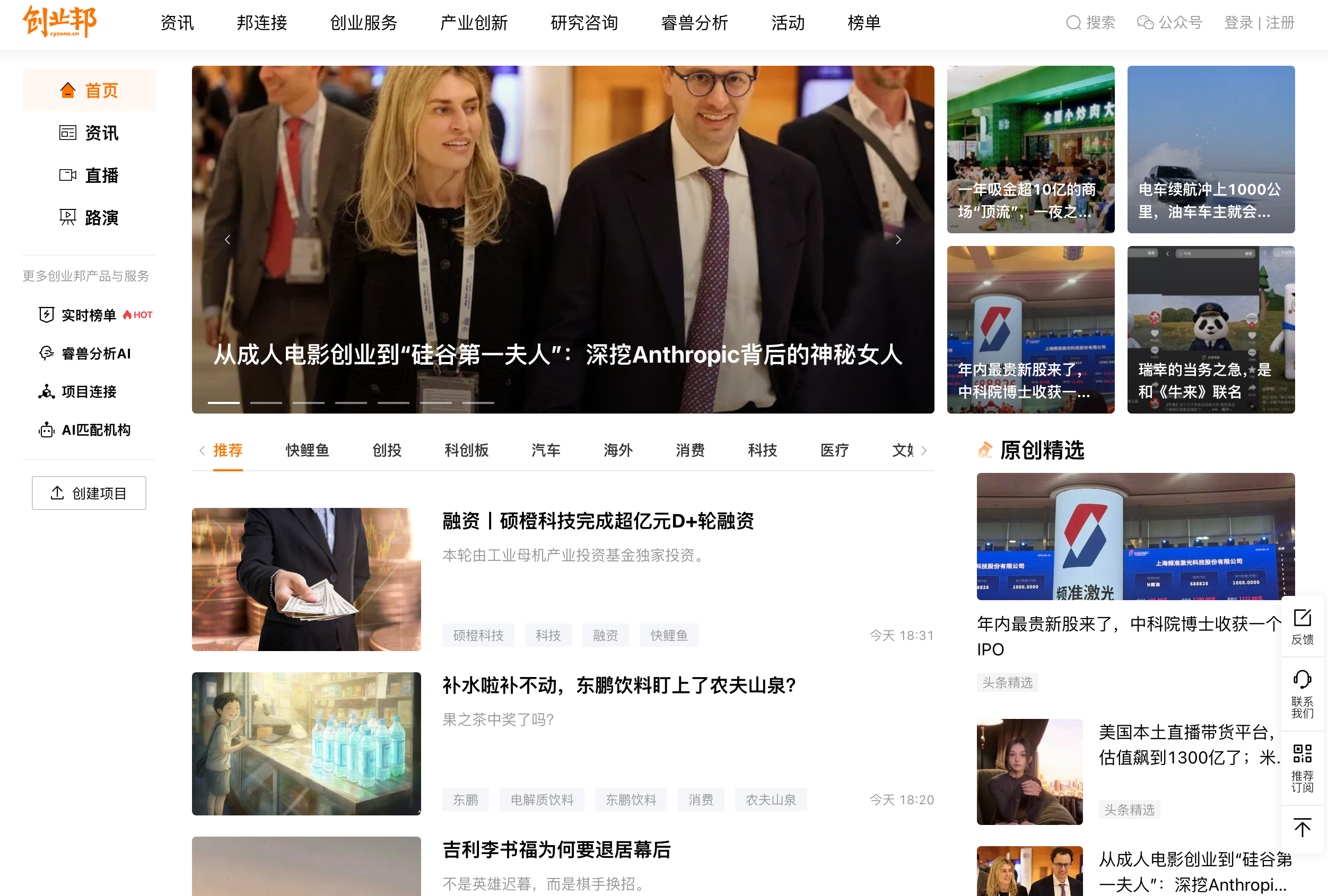Select the 首页 home icon in sidebar

click(x=68, y=90)
